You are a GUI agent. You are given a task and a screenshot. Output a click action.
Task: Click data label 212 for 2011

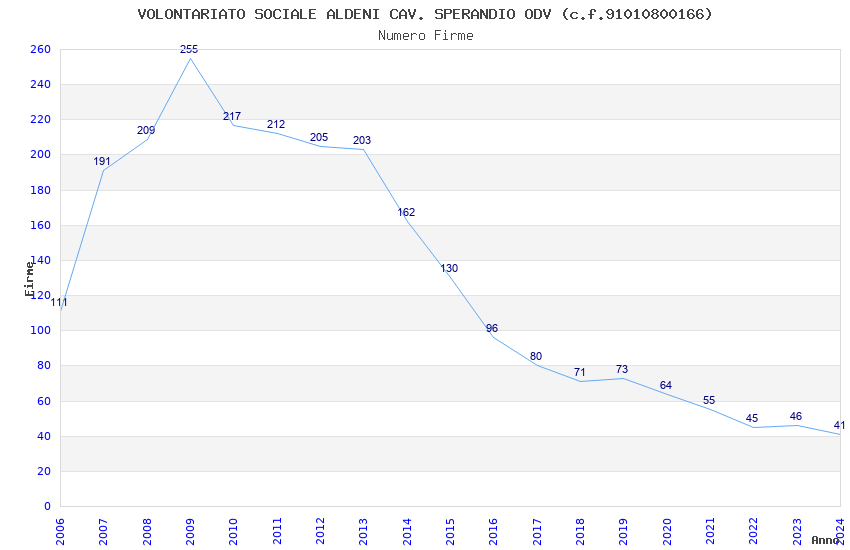pyautogui.click(x=276, y=125)
